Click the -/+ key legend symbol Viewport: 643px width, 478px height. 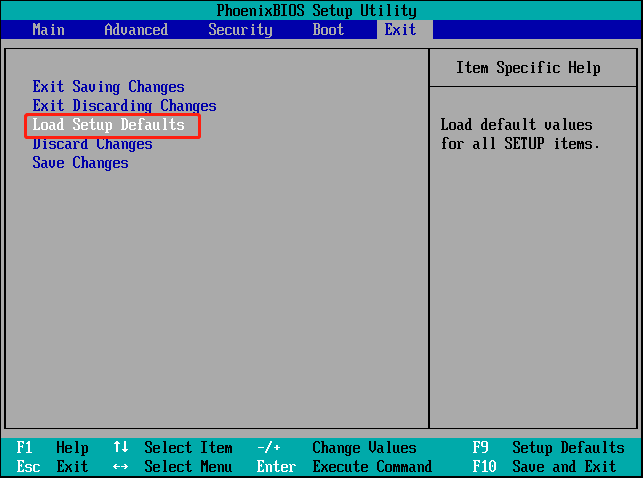tap(269, 448)
